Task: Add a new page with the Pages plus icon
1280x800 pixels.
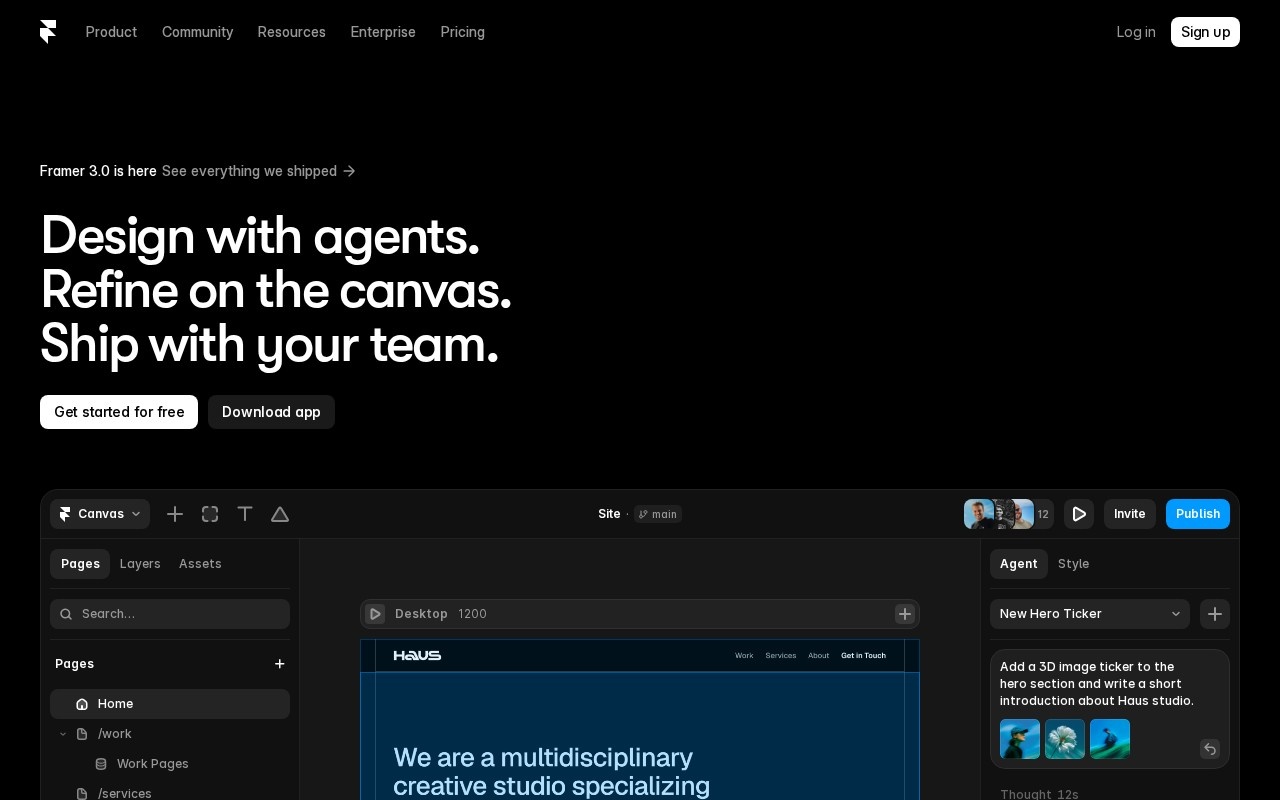Action: click(x=280, y=664)
